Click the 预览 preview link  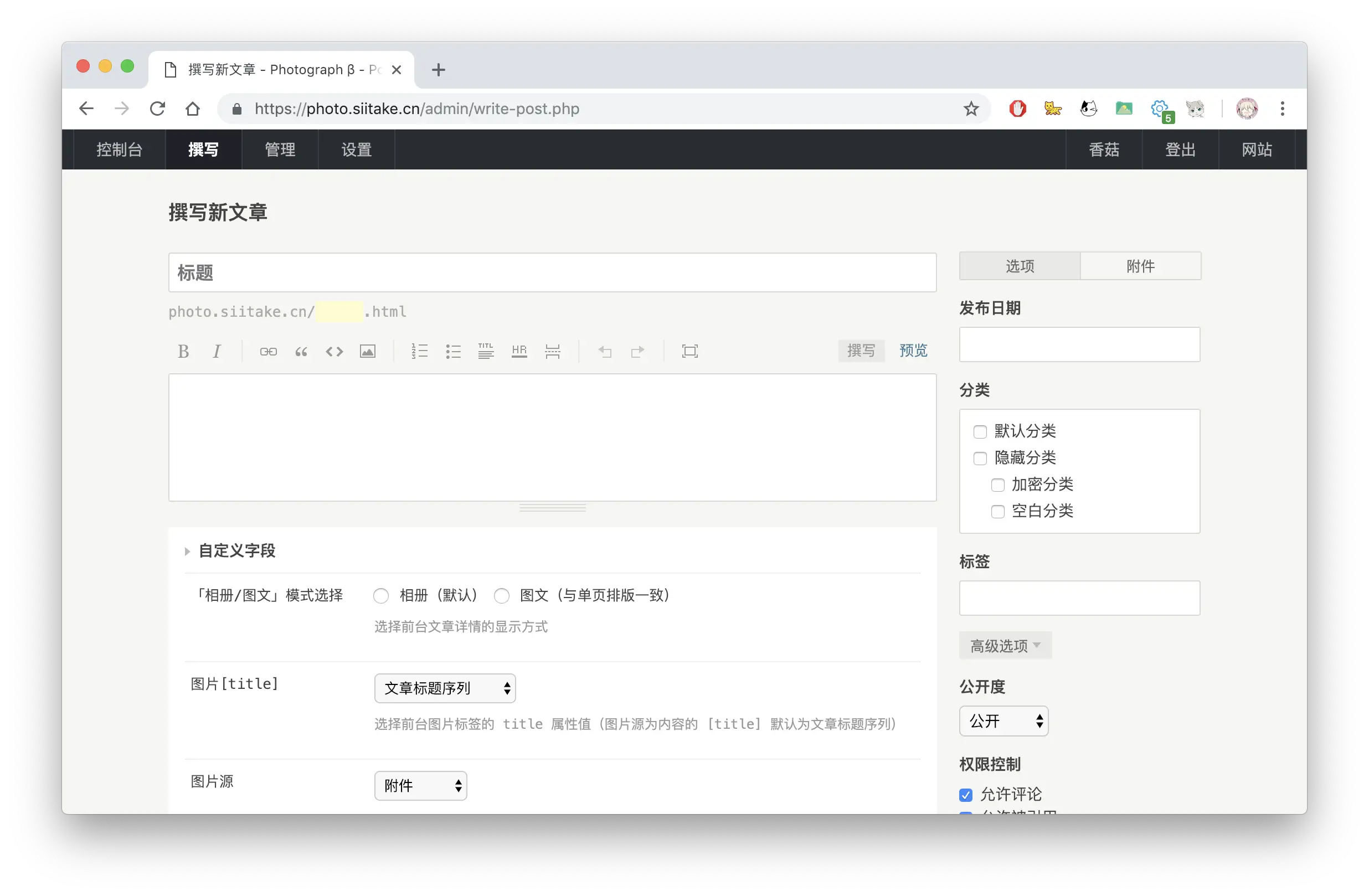coord(913,350)
